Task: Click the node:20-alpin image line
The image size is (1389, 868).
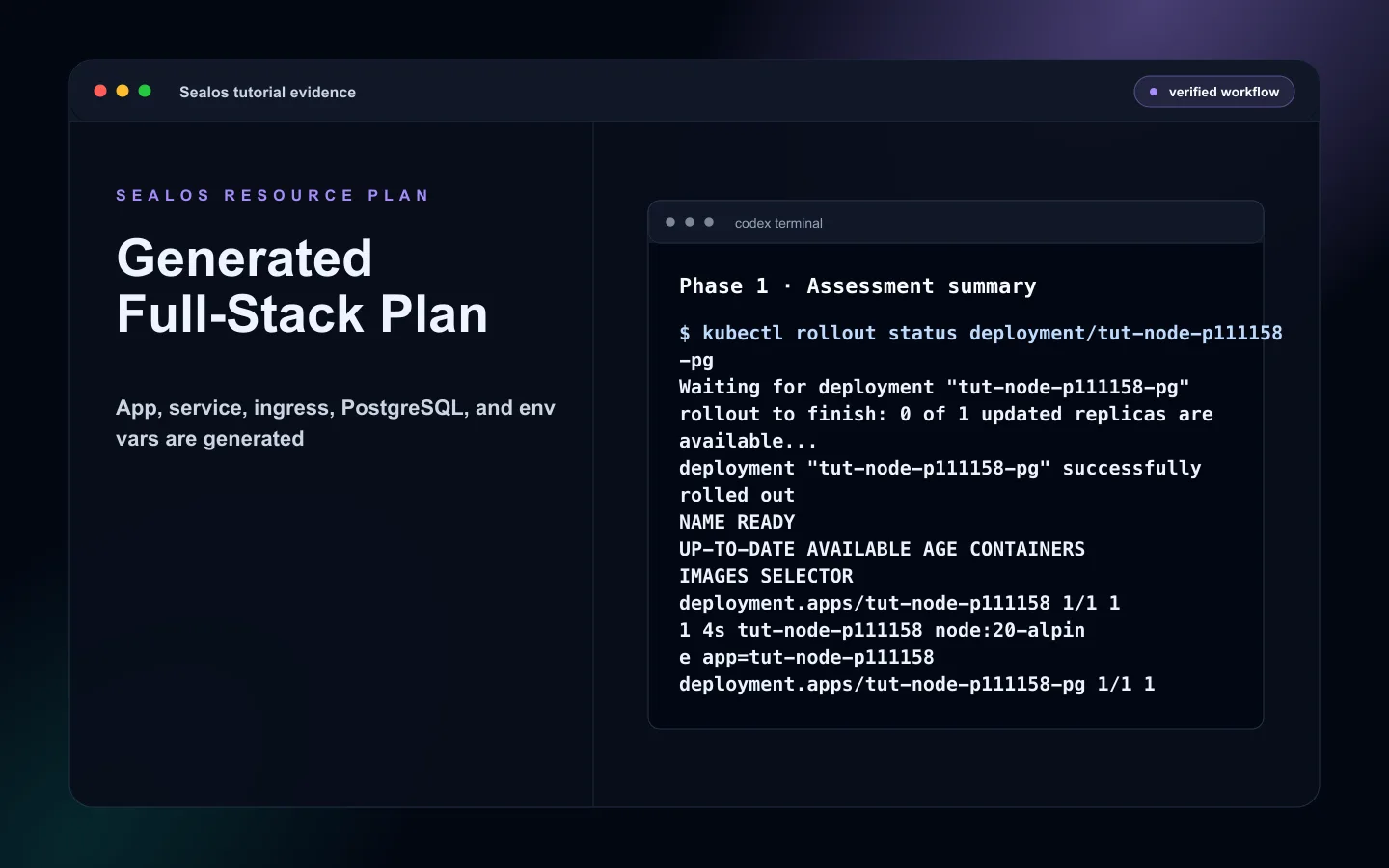Action: (882, 630)
